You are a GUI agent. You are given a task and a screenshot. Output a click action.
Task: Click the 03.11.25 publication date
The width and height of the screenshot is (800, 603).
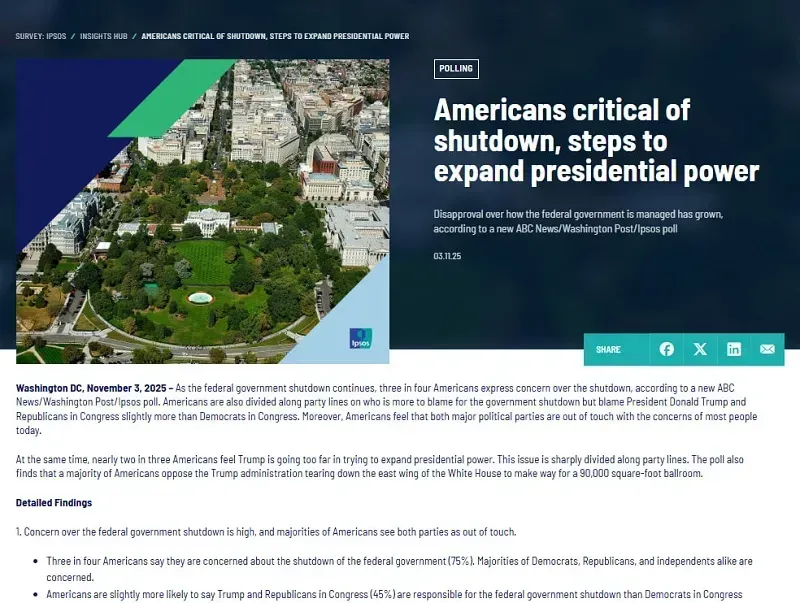coord(447,256)
